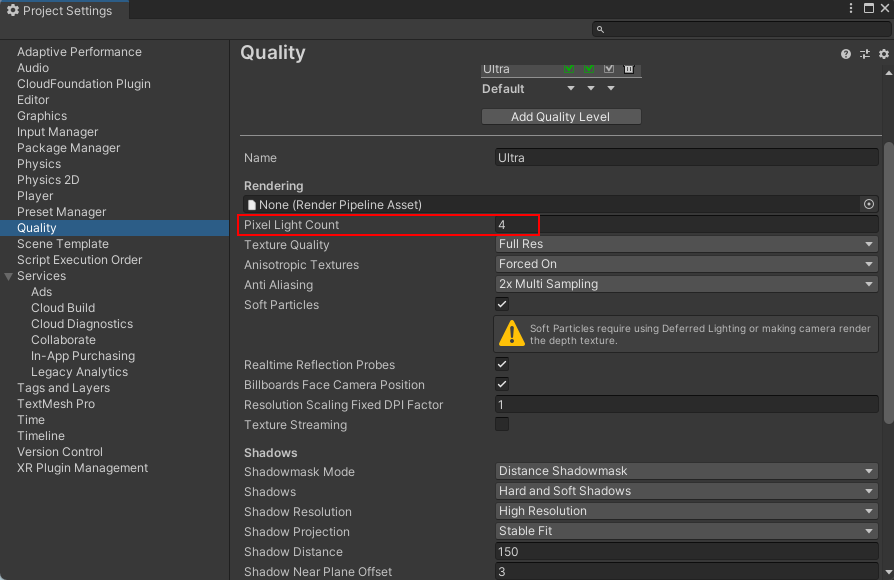Click the Add Quality Level button
The width and height of the screenshot is (894, 580).
560,117
